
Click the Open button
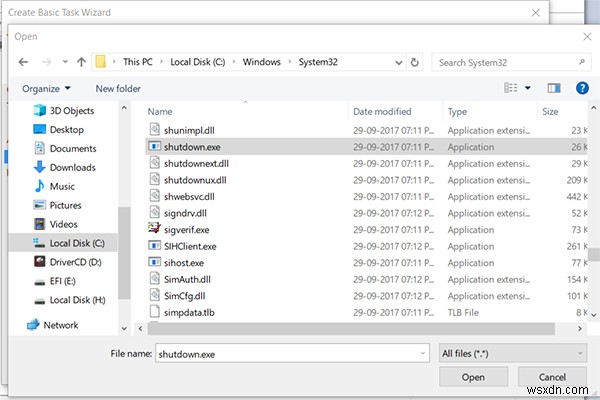click(x=473, y=377)
